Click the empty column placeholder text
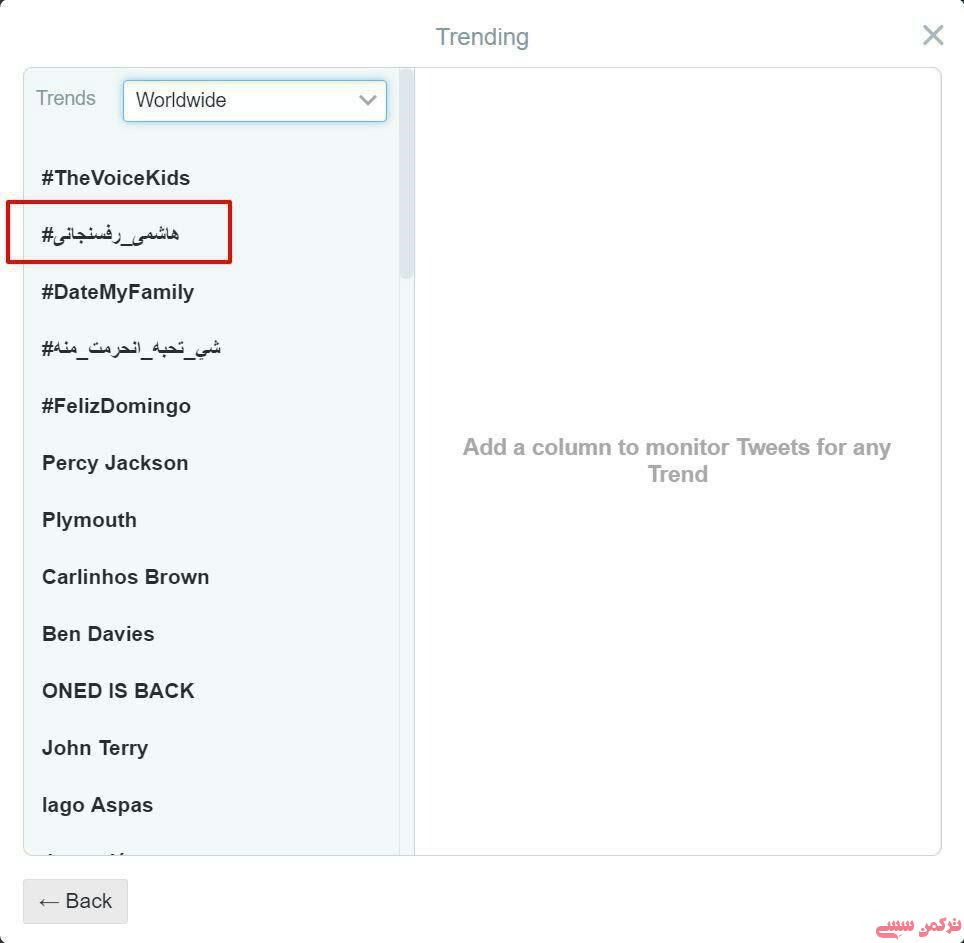 click(x=677, y=461)
